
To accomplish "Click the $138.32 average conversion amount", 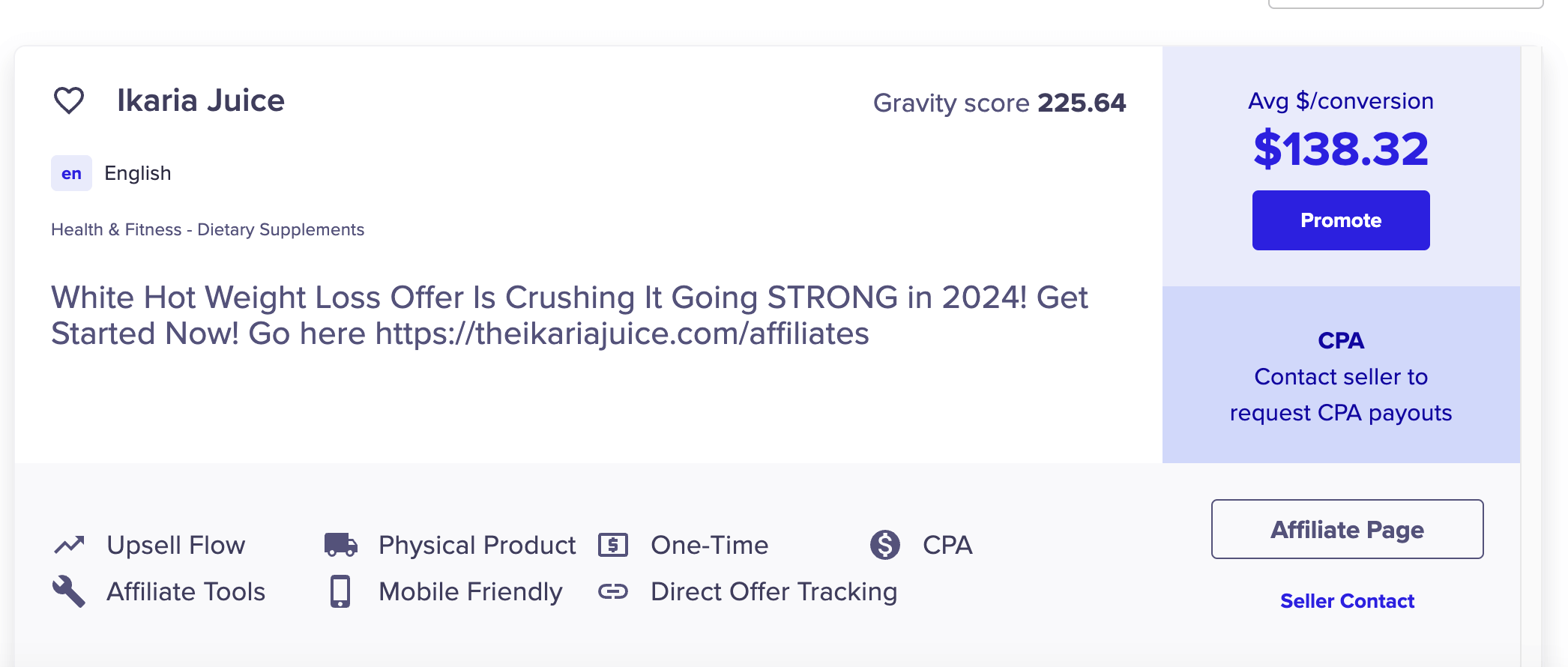I will tap(1341, 148).
